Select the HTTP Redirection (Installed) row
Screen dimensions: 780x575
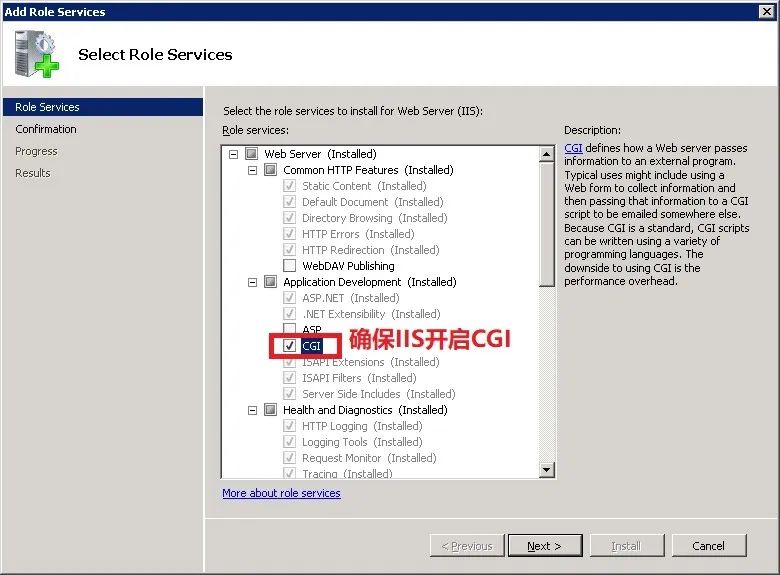coord(371,250)
